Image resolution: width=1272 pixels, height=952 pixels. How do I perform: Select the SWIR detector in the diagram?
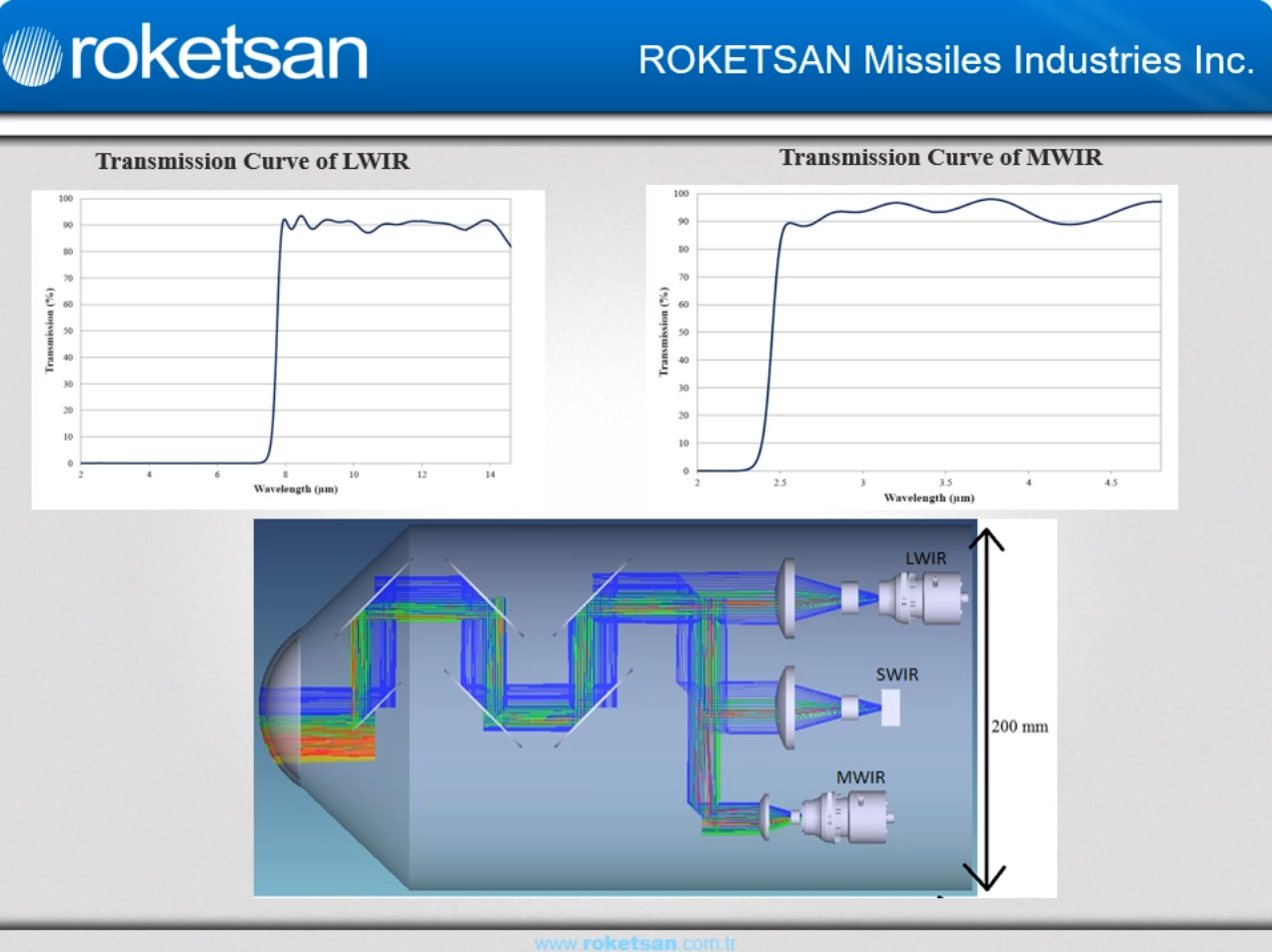[889, 708]
